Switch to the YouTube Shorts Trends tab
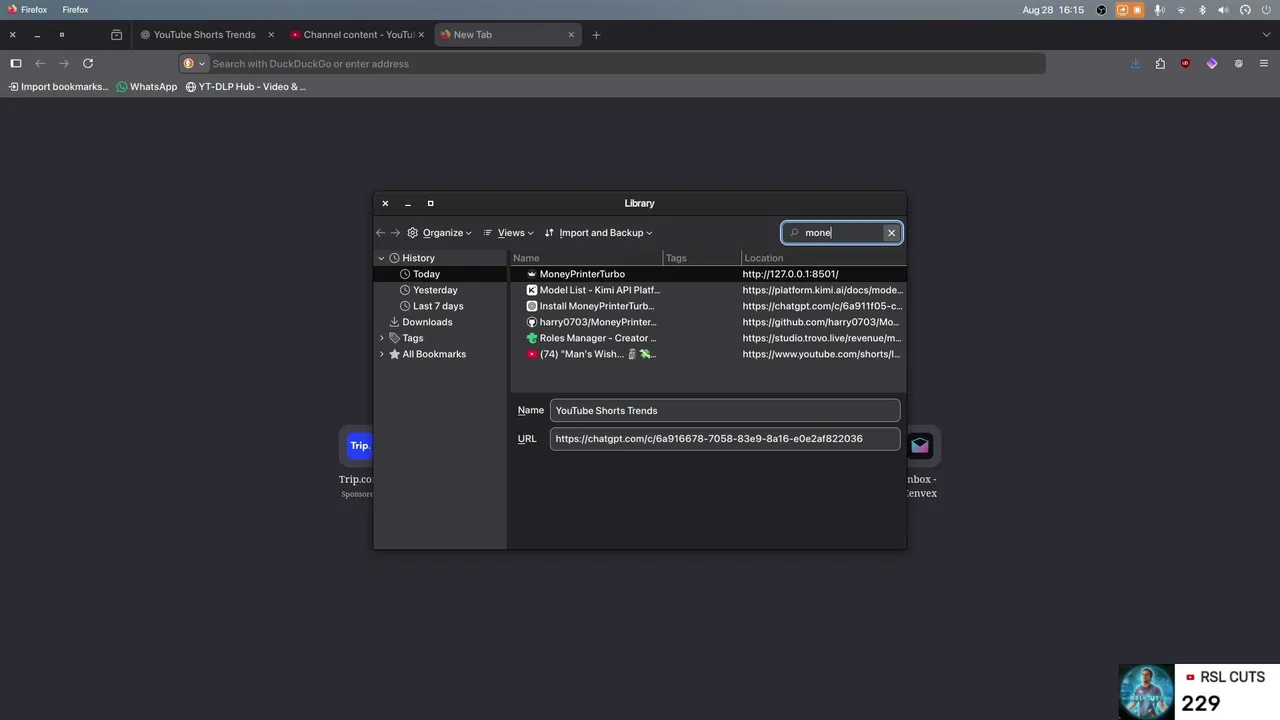 point(205,35)
